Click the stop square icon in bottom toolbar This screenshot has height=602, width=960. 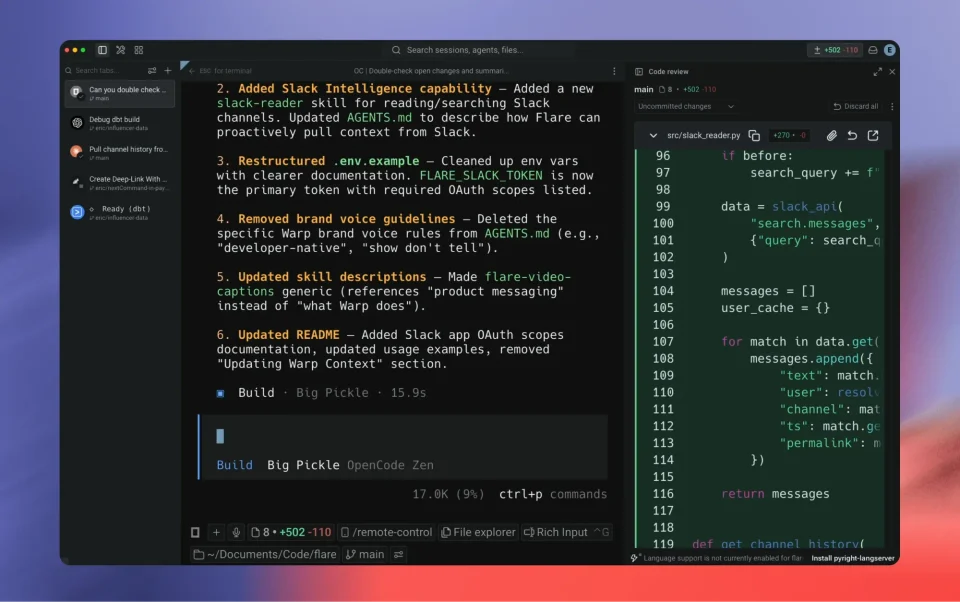(x=195, y=532)
